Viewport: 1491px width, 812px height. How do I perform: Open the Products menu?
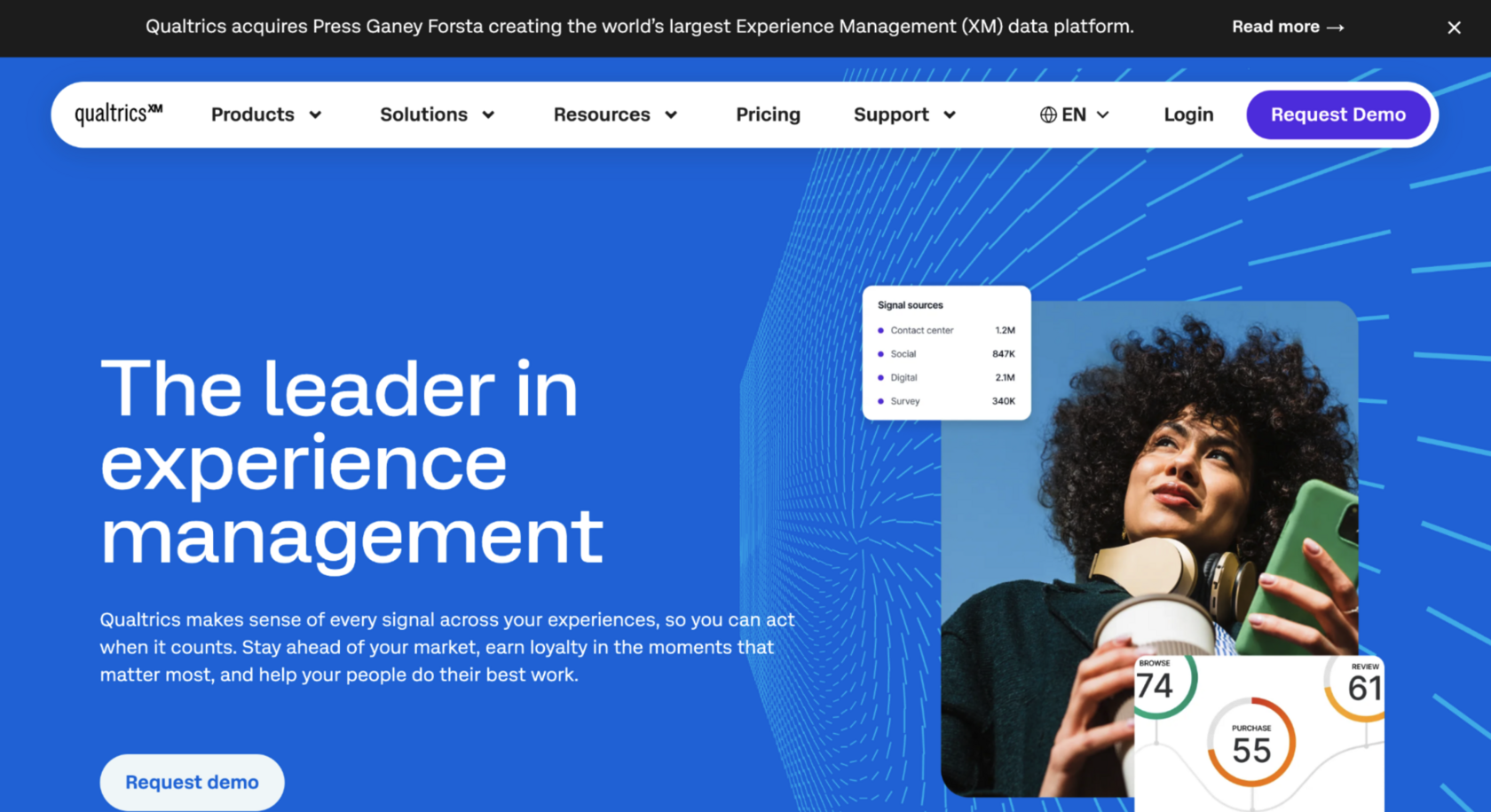click(x=266, y=114)
